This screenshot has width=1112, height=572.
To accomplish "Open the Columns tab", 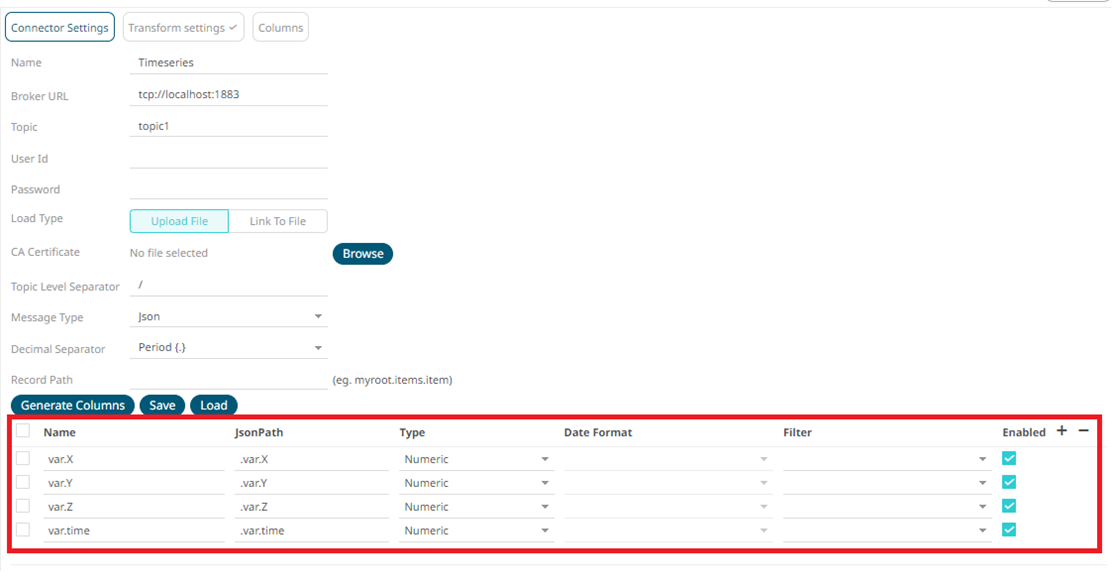I will click(x=280, y=28).
